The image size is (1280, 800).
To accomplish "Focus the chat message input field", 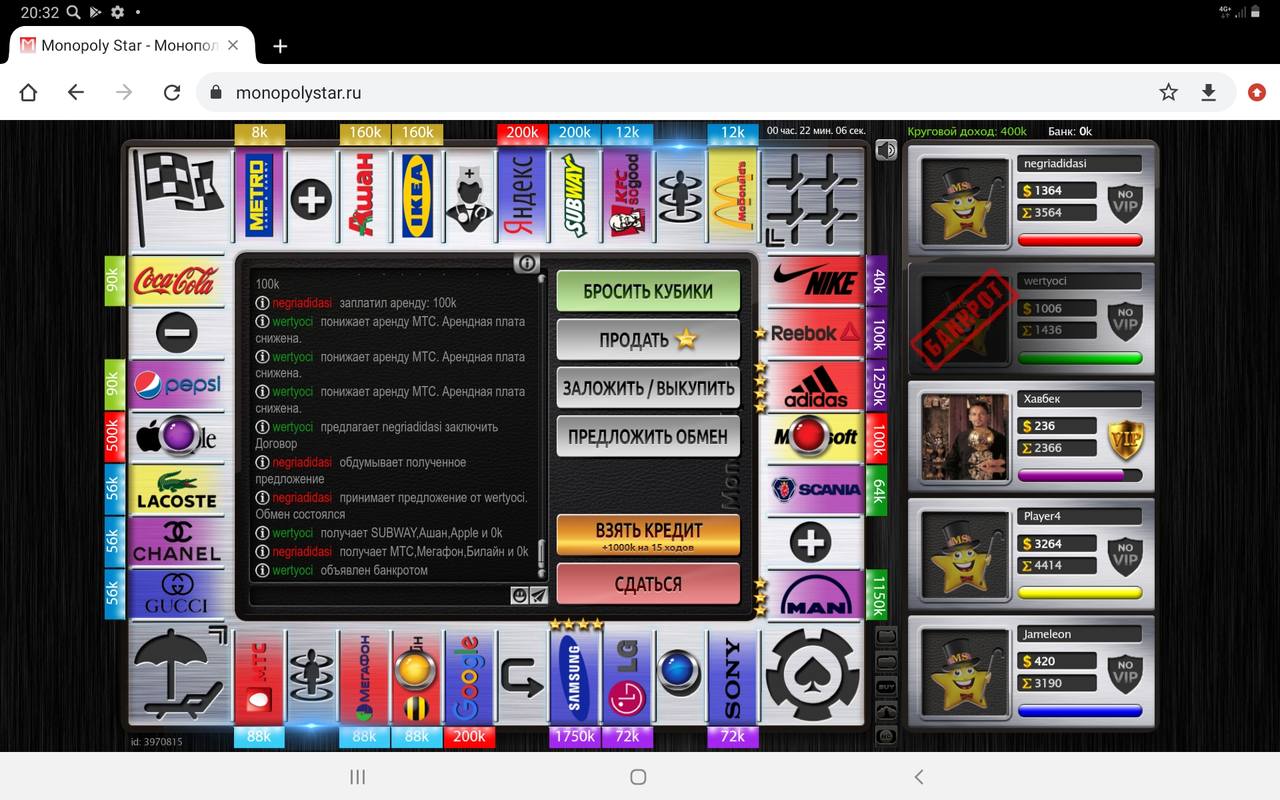I will (378, 596).
